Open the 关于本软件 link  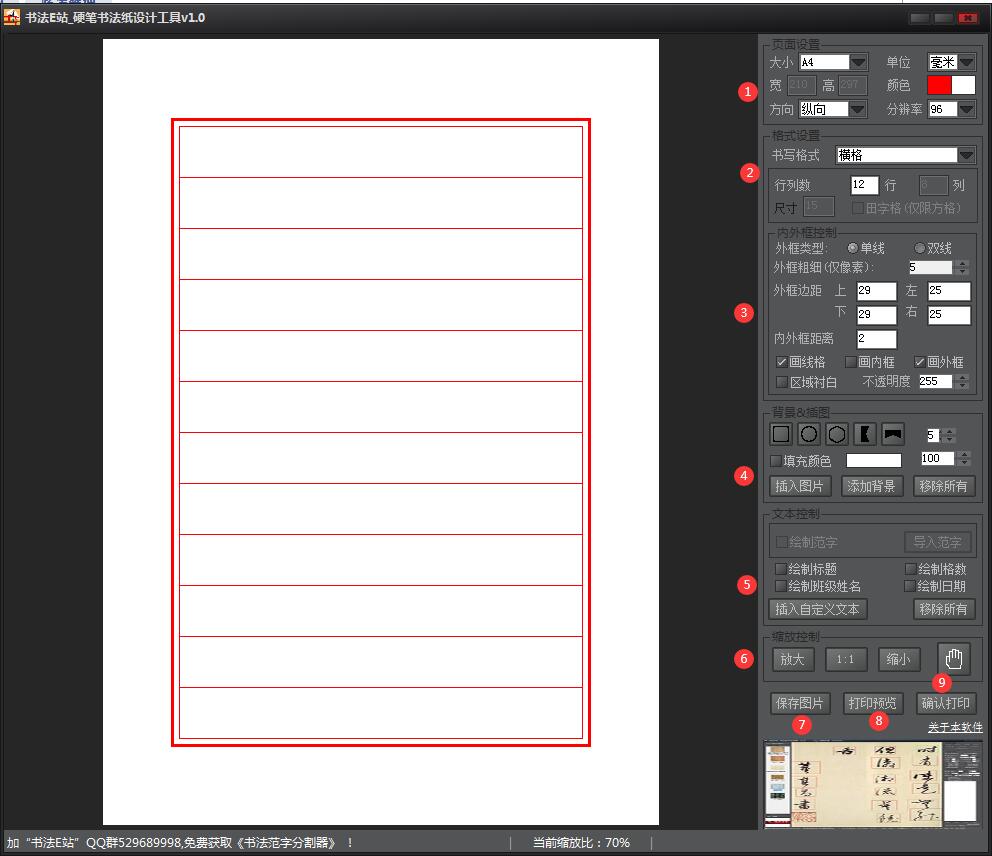(x=955, y=728)
